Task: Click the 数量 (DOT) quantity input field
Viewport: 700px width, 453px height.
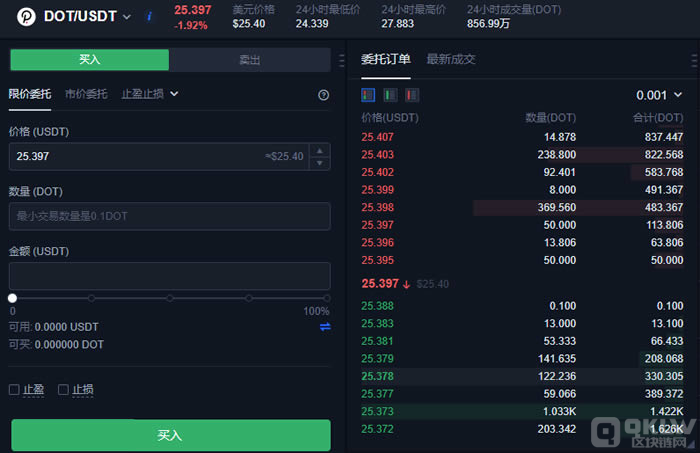Action: click(x=170, y=216)
